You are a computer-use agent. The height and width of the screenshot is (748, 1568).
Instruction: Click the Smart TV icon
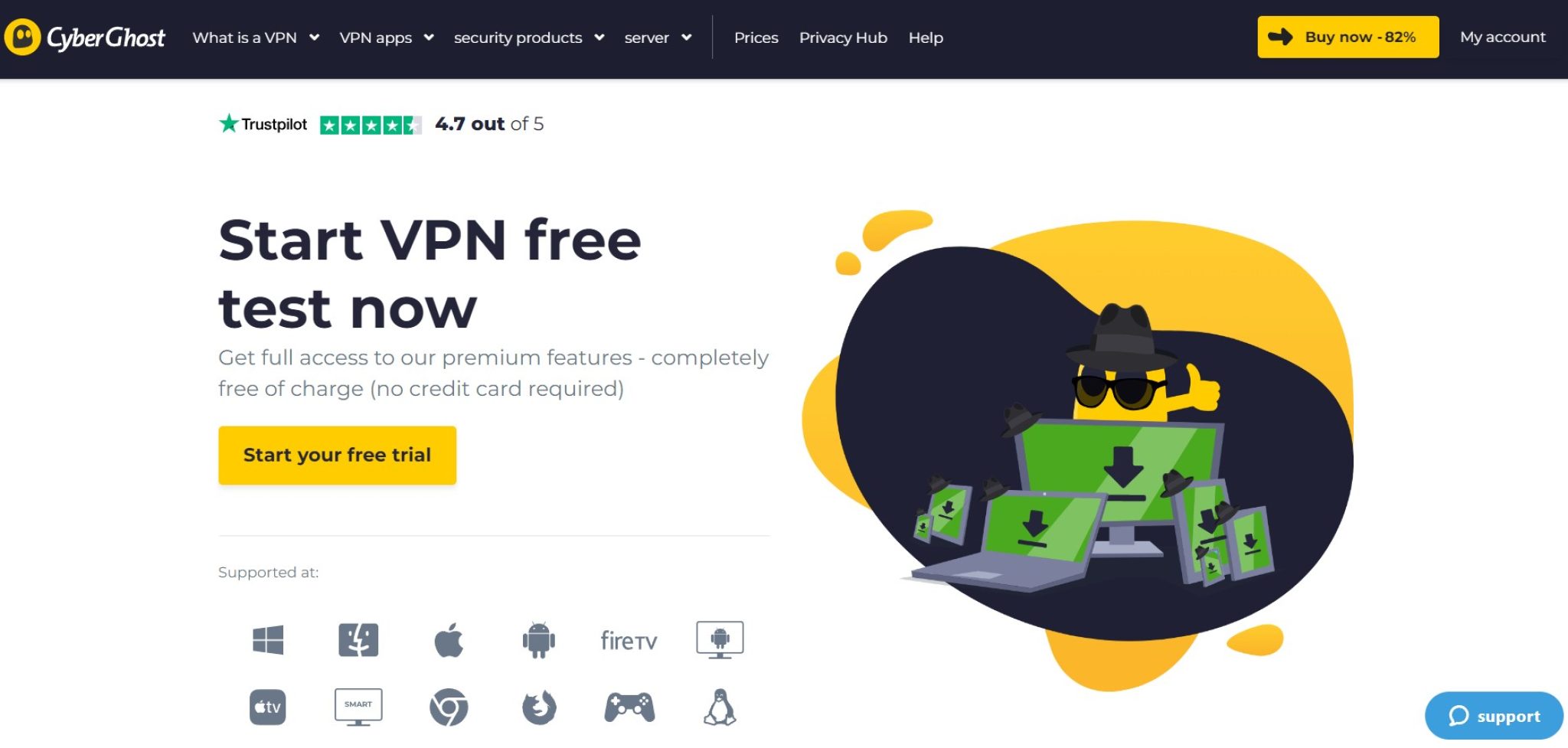358,707
